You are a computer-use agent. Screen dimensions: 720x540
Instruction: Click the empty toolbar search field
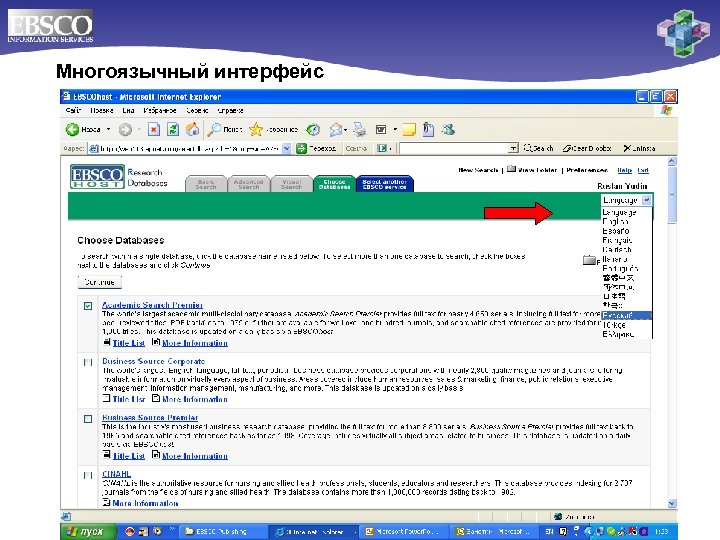point(454,148)
